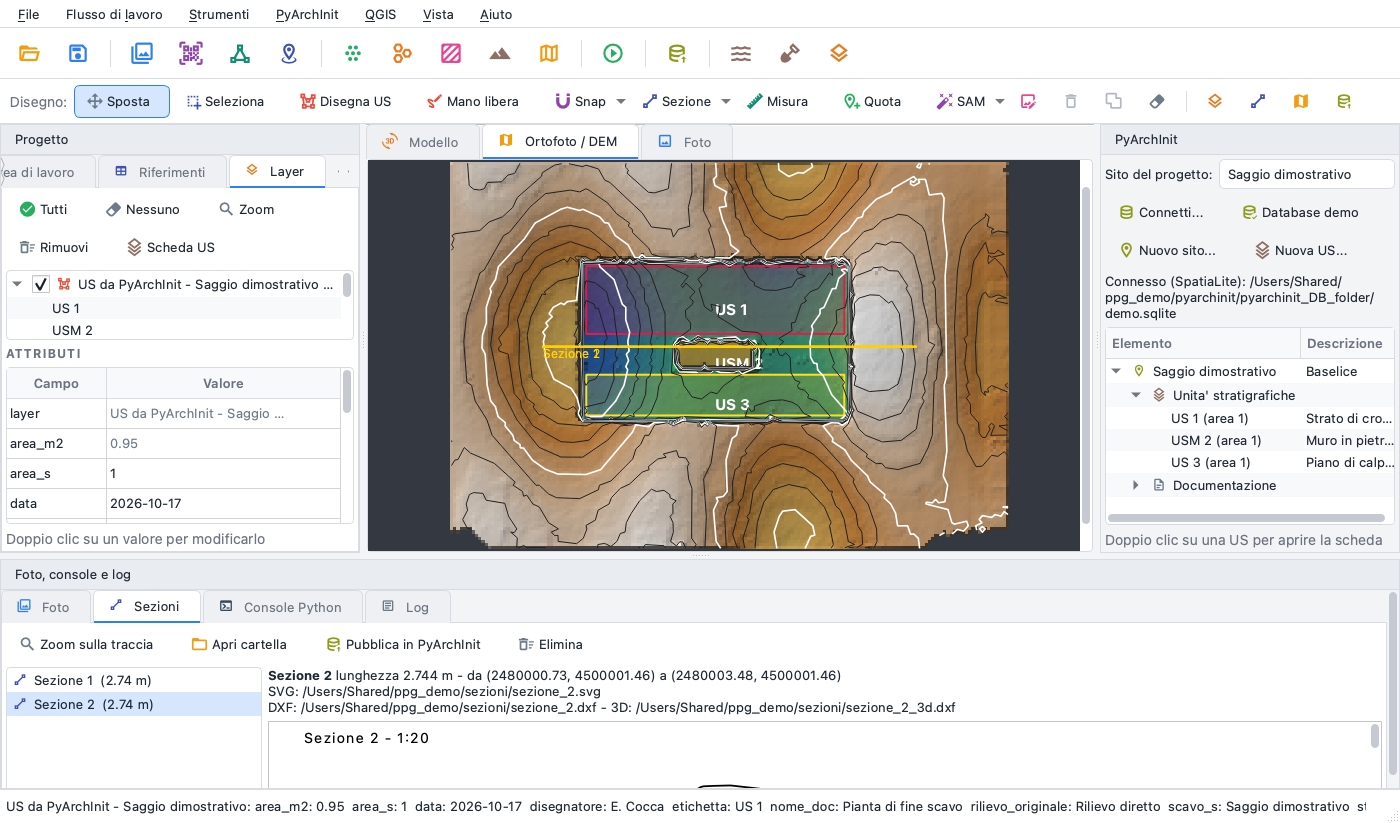
Task: Click the grey overlapping squares copy icon
Action: click(x=1114, y=101)
